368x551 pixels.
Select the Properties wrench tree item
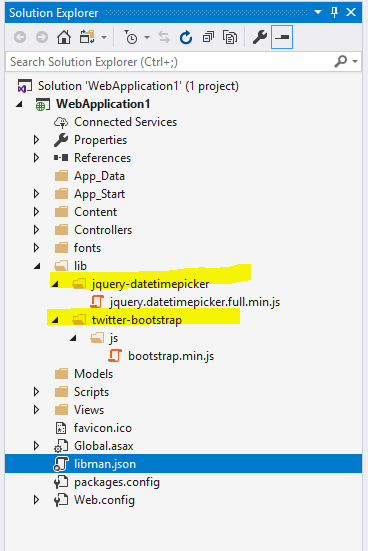(x=100, y=140)
